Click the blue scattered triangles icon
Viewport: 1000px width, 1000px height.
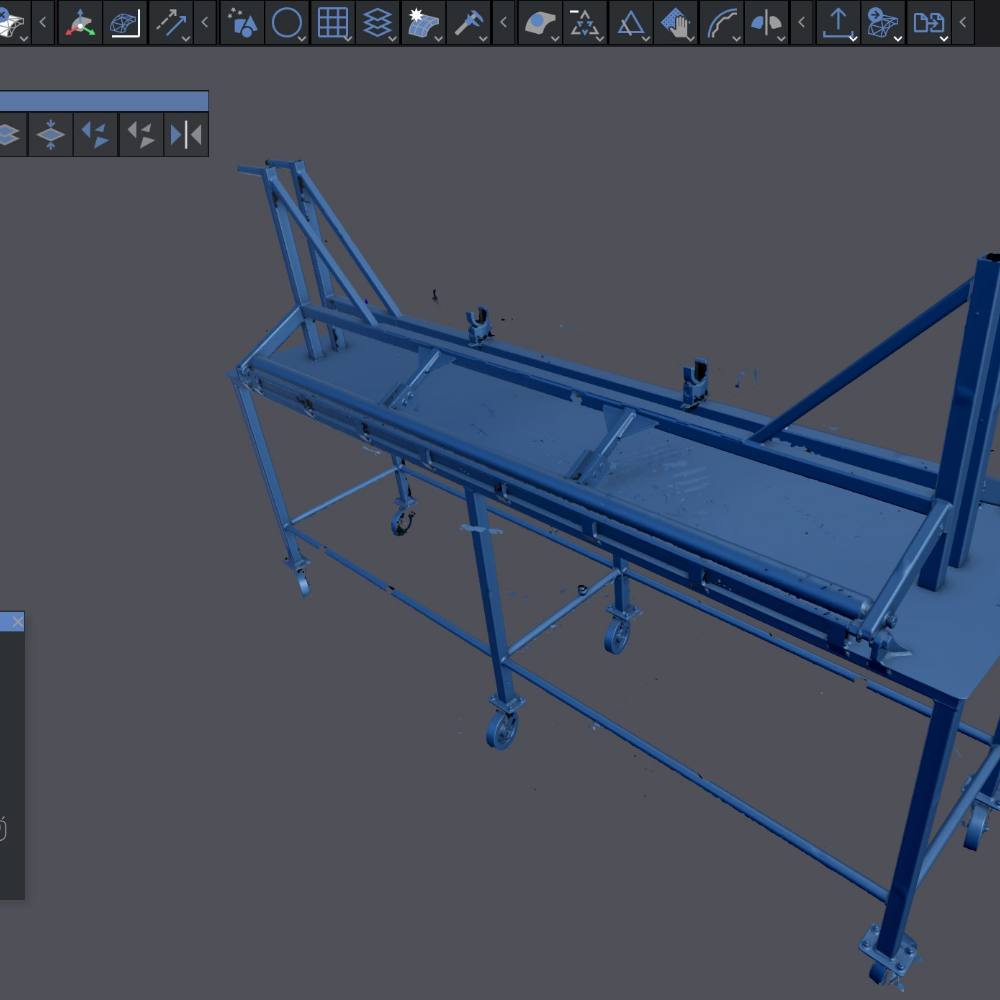[96, 135]
